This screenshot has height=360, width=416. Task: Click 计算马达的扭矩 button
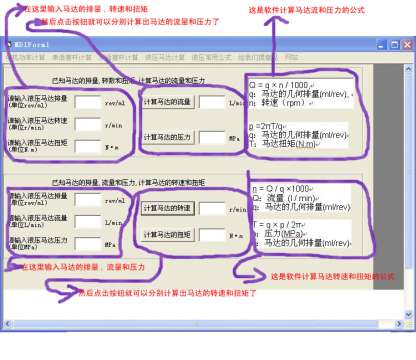pyautogui.click(x=168, y=235)
